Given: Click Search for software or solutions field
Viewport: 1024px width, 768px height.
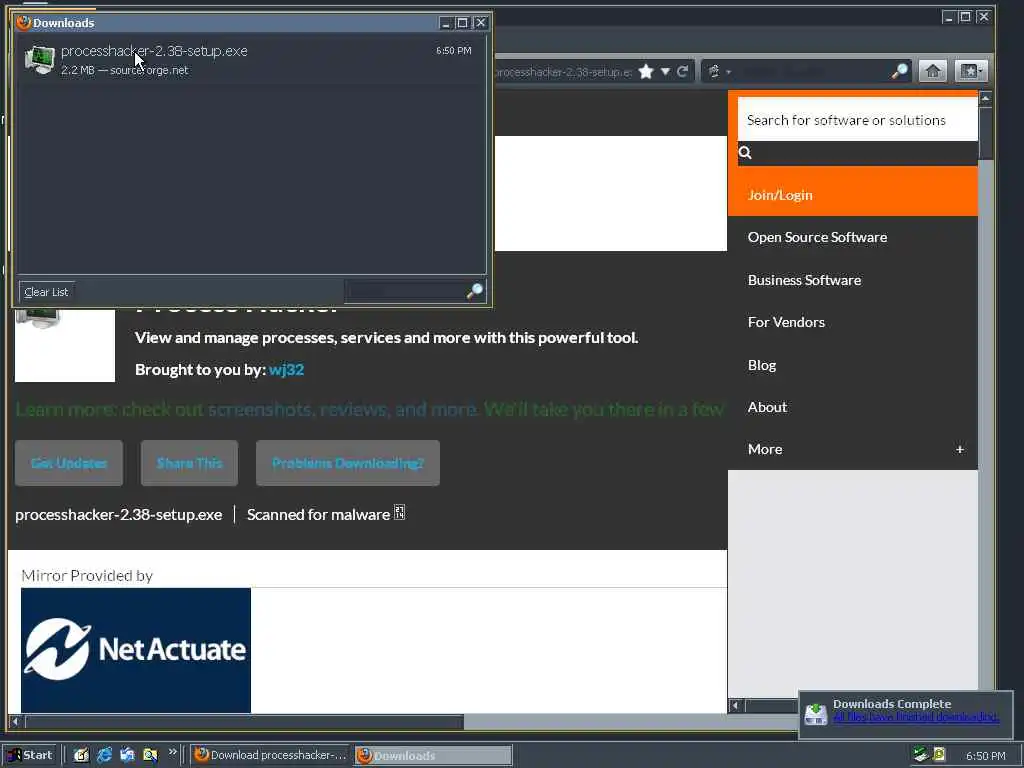Looking at the screenshot, I should [857, 120].
